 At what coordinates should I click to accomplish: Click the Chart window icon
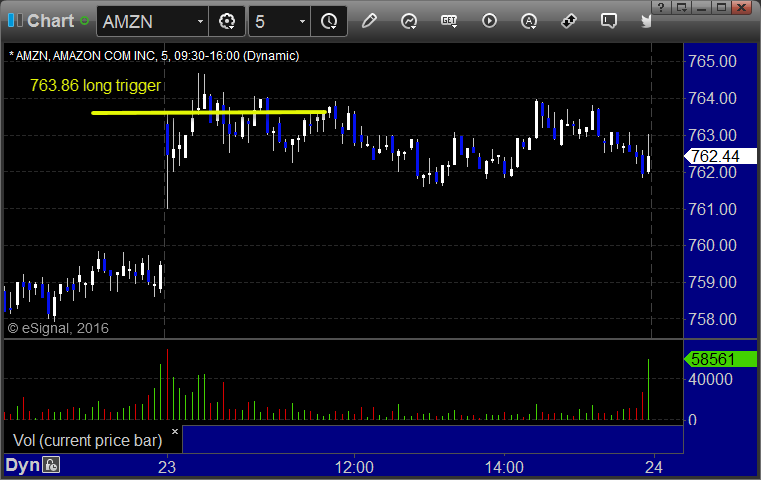15,21
